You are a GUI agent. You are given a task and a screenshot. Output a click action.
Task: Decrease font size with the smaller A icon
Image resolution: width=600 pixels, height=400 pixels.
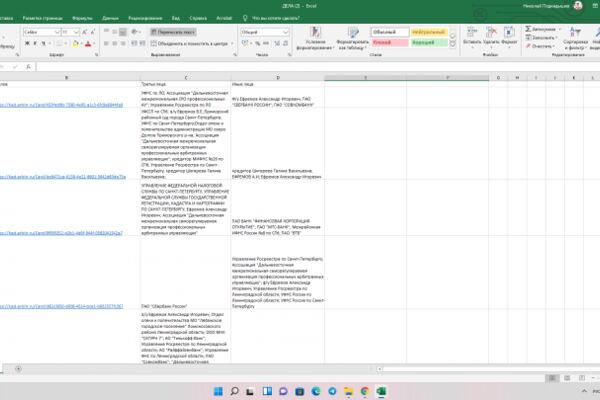93,32
